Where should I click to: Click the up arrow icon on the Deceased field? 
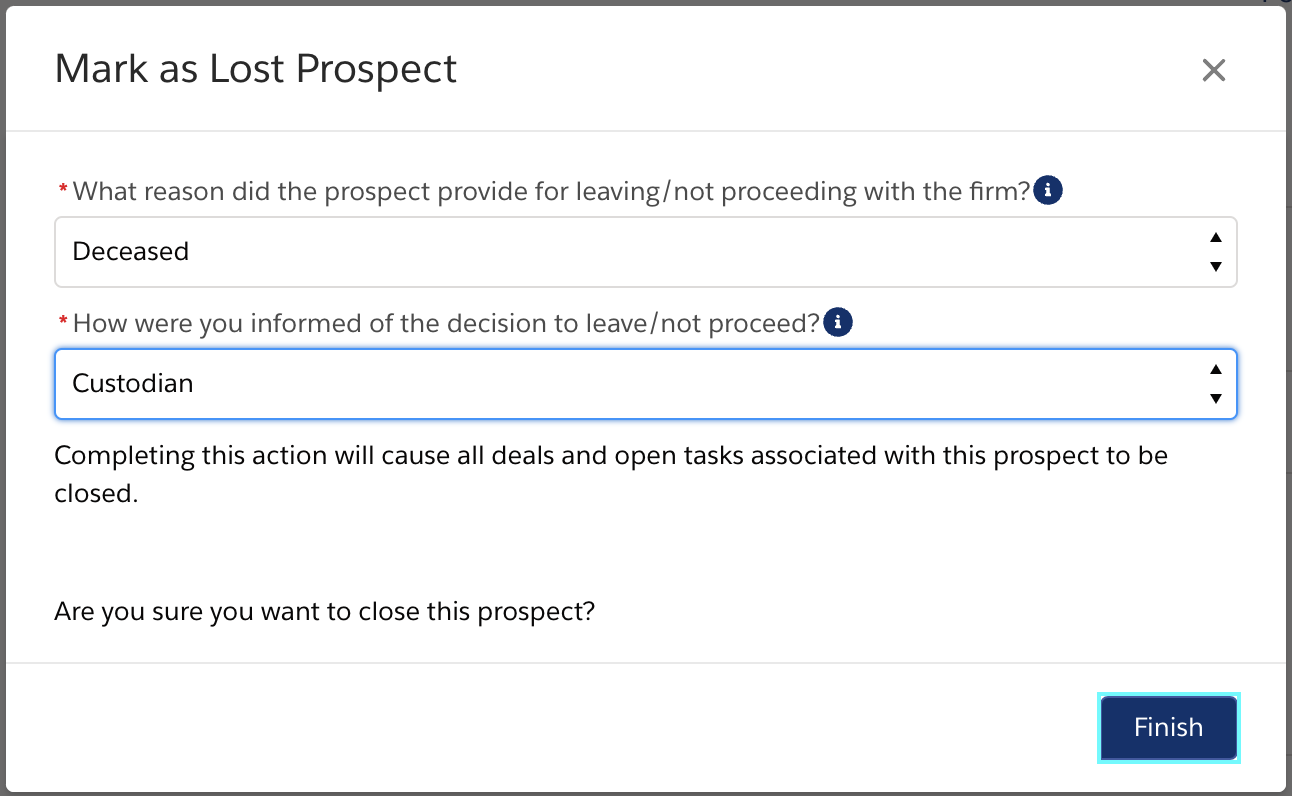(x=1215, y=238)
